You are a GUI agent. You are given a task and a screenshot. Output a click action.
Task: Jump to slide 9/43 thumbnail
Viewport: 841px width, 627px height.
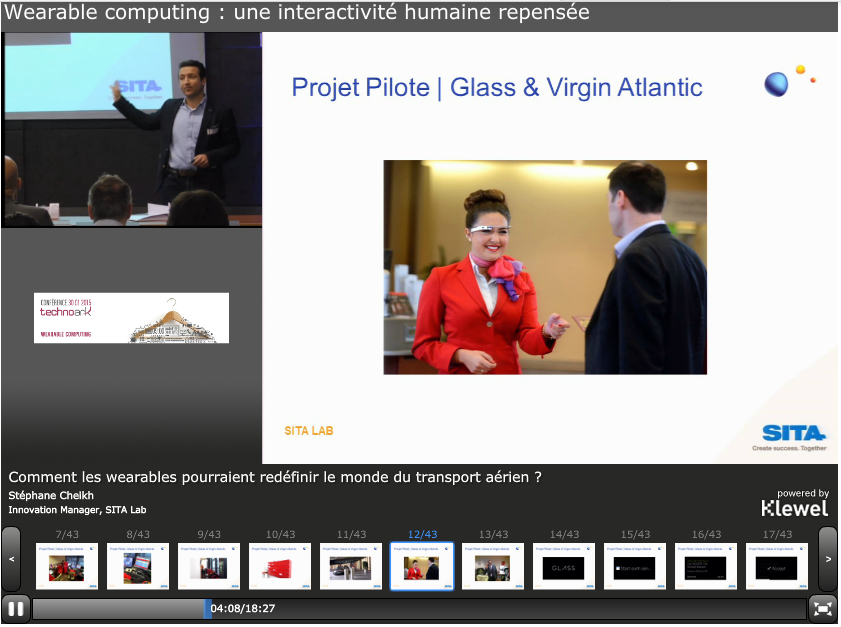(209, 566)
